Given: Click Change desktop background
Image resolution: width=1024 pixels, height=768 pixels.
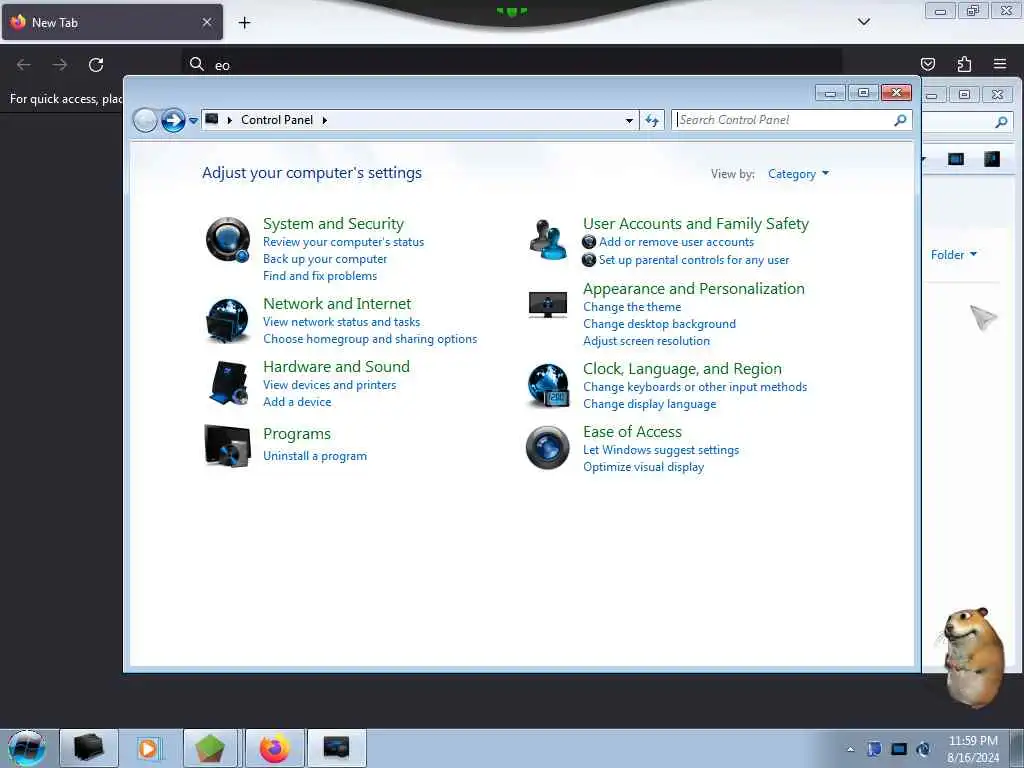Looking at the screenshot, I should click(659, 324).
